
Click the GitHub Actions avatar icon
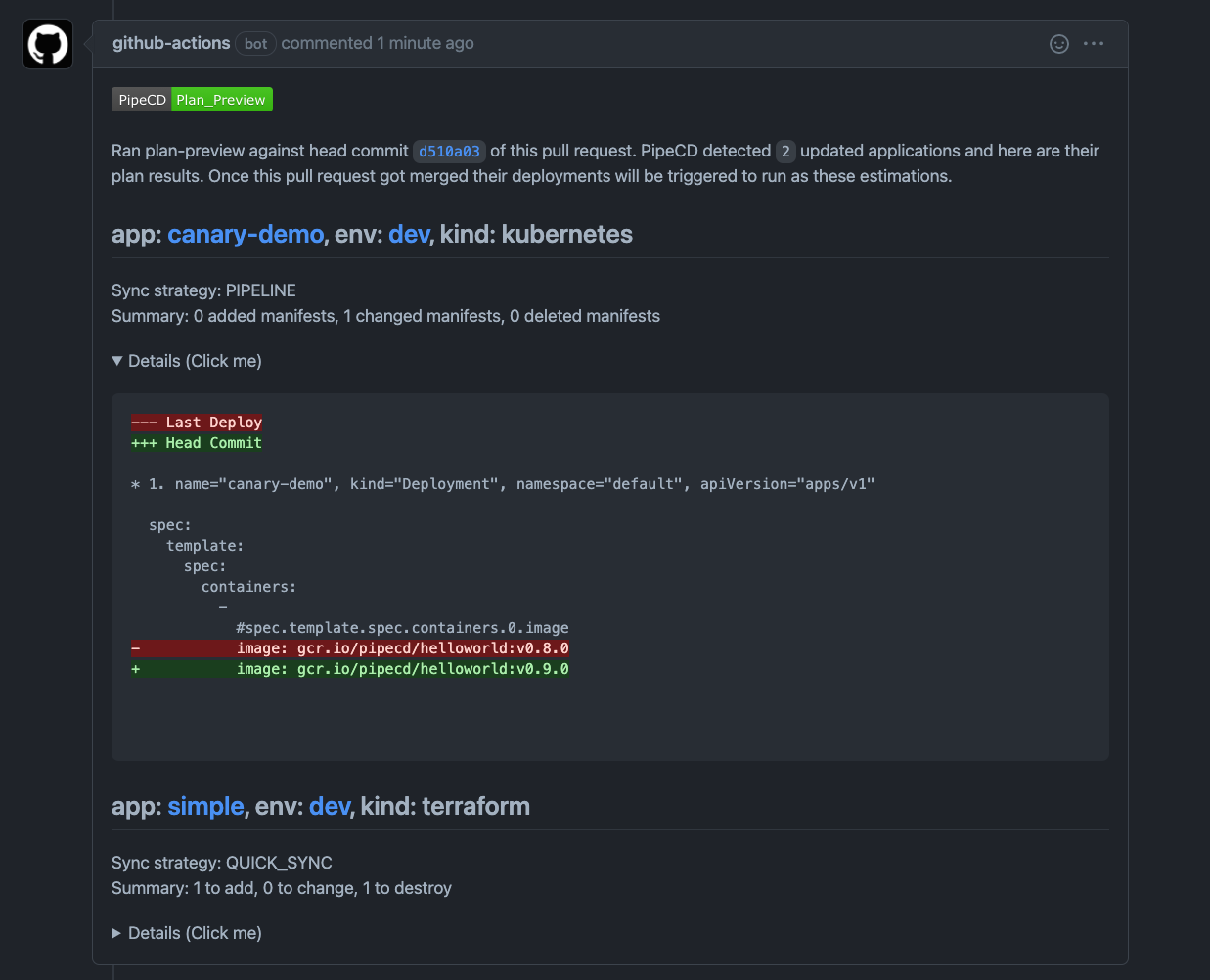coord(48,45)
